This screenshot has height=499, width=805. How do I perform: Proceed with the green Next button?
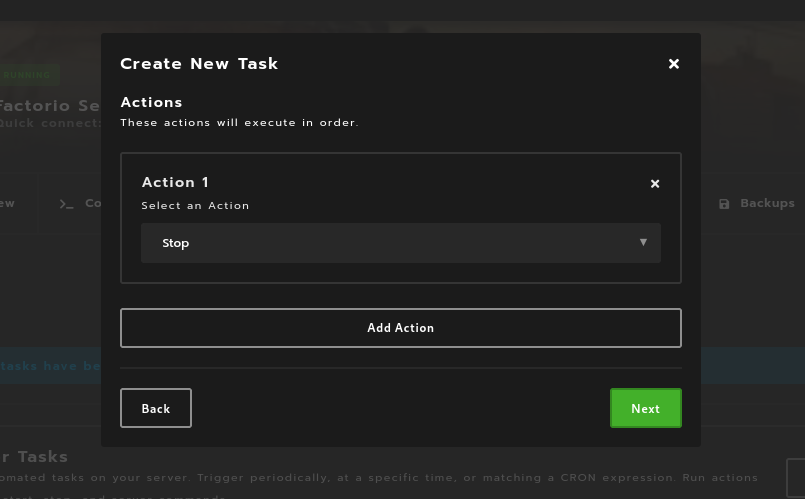pyautogui.click(x=645, y=408)
